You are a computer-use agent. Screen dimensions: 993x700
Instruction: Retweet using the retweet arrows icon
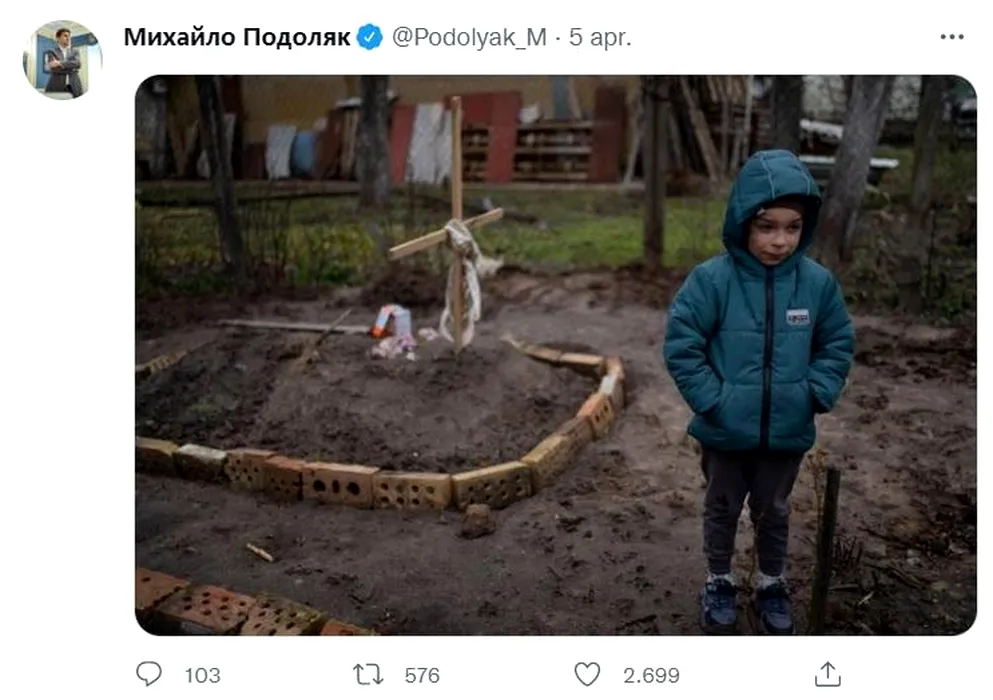368,675
